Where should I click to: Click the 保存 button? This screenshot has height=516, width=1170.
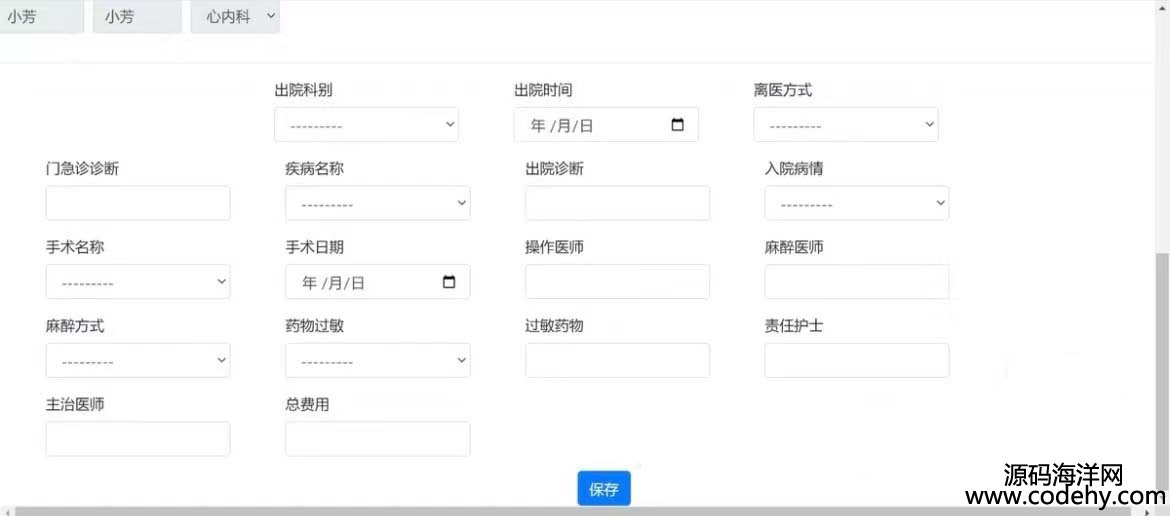pos(604,489)
